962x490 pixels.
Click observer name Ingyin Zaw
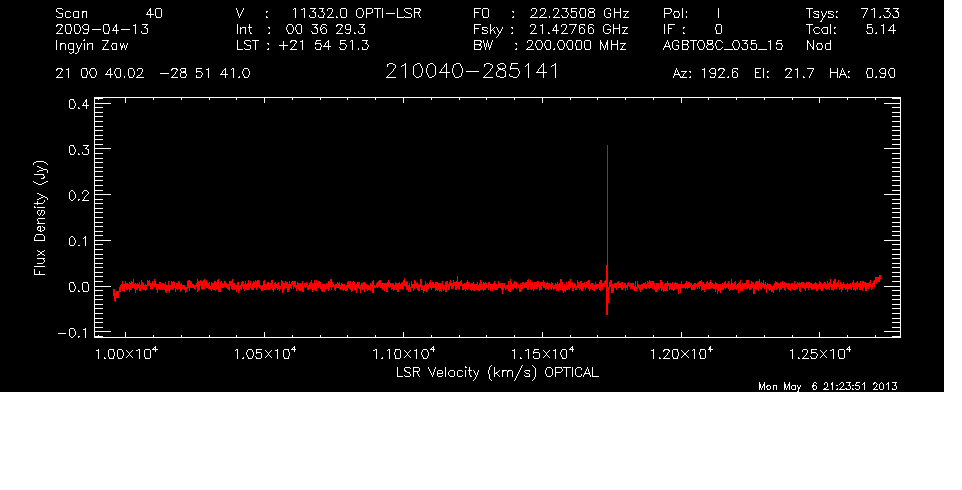coord(92,46)
